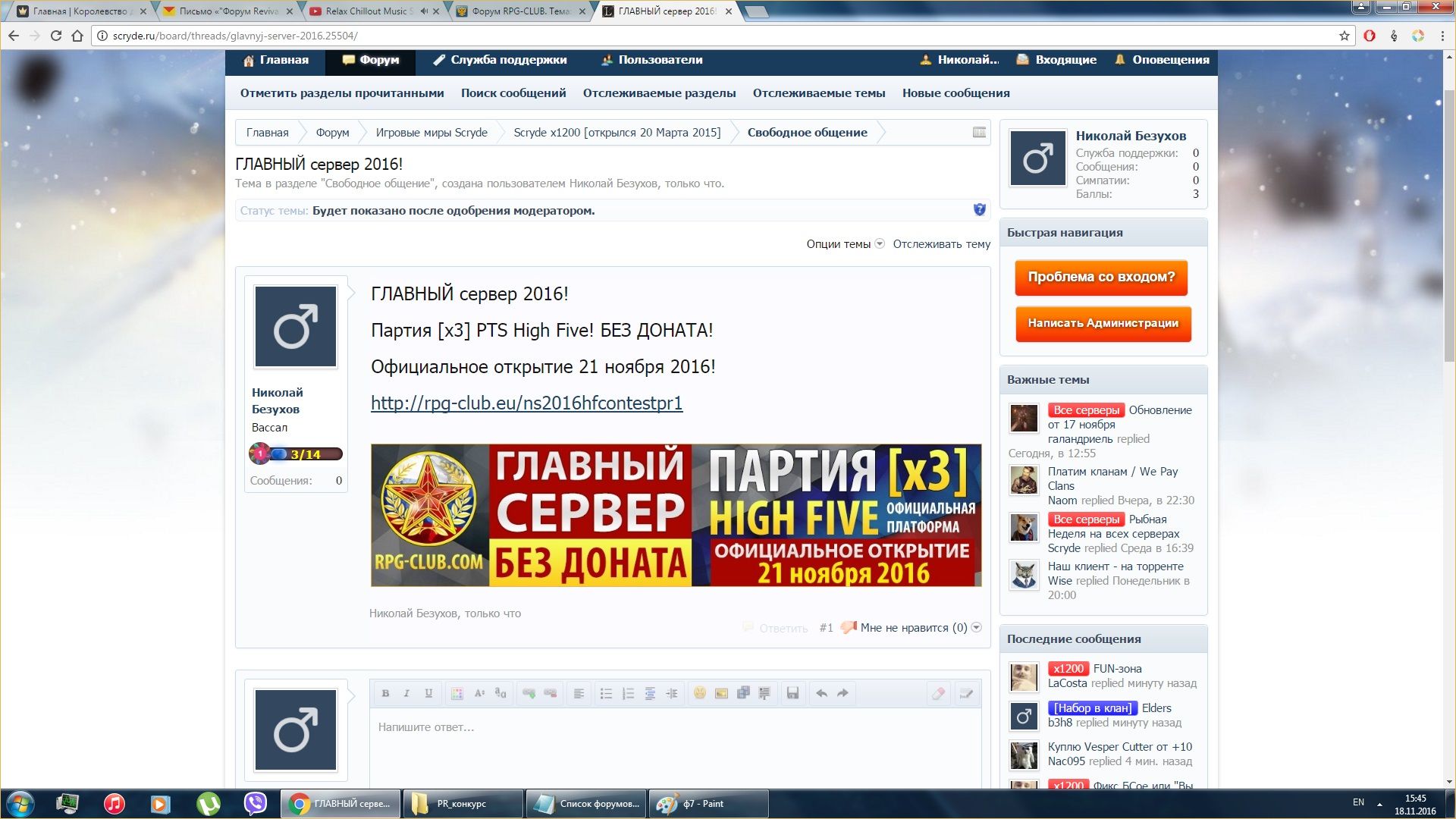Toggle BB-code editor mode icon
Screen dimensions: 1456x819
point(966,693)
